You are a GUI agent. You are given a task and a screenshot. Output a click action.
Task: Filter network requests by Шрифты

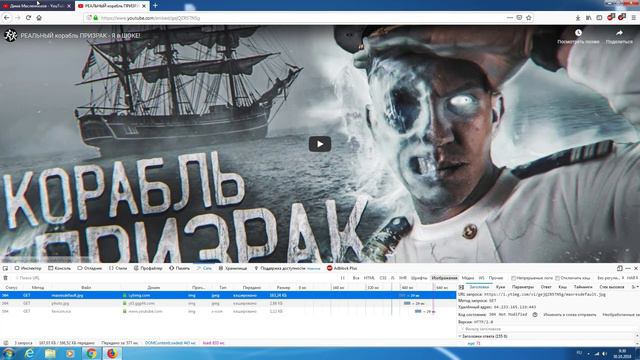pyautogui.click(x=419, y=278)
